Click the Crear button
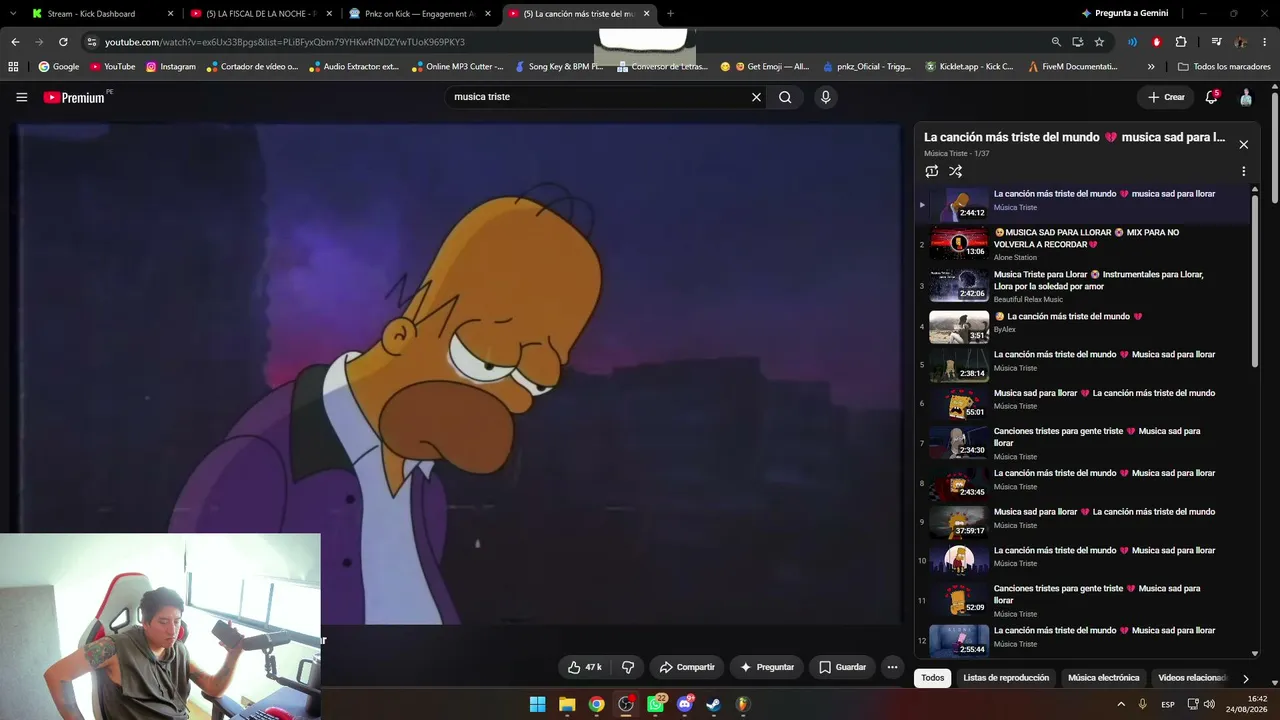1280x720 pixels. (x=1166, y=97)
